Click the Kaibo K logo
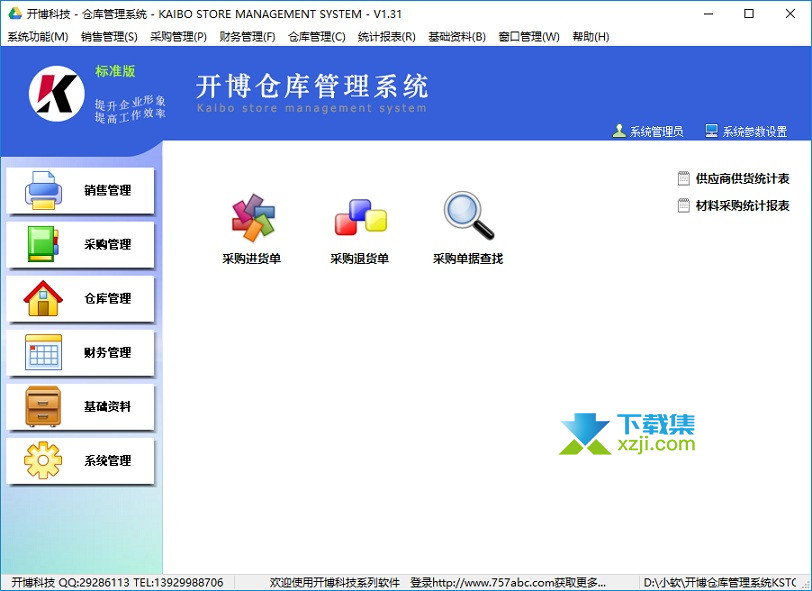812x591 pixels. (x=56, y=94)
